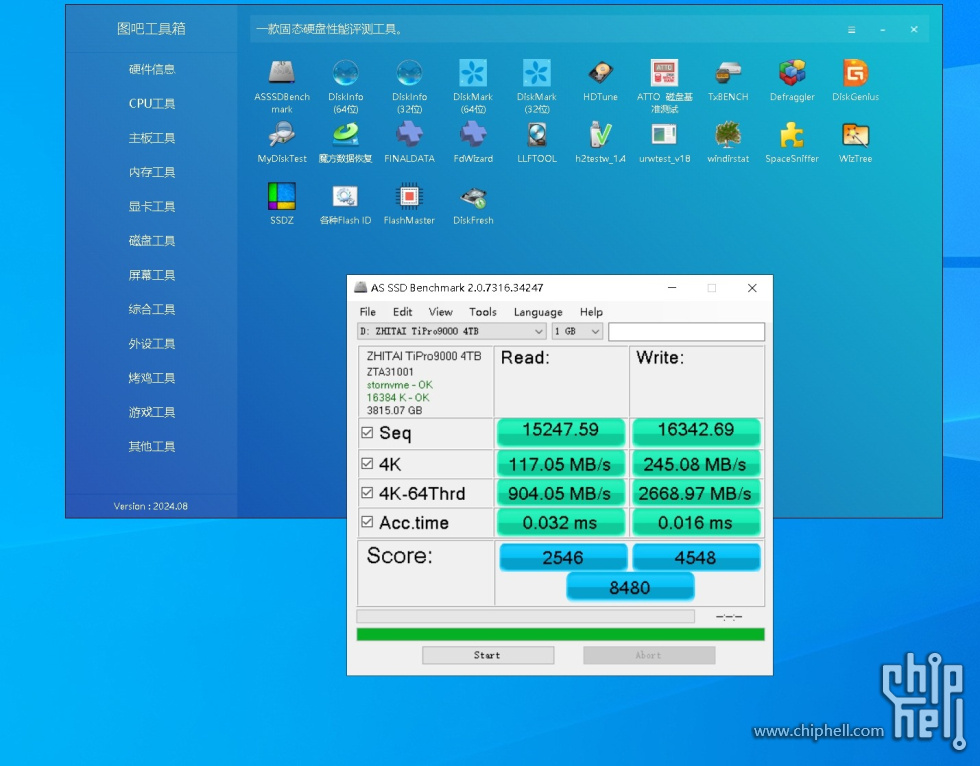Toggle the Acc.time test checkbox

pyautogui.click(x=367, y=522)
